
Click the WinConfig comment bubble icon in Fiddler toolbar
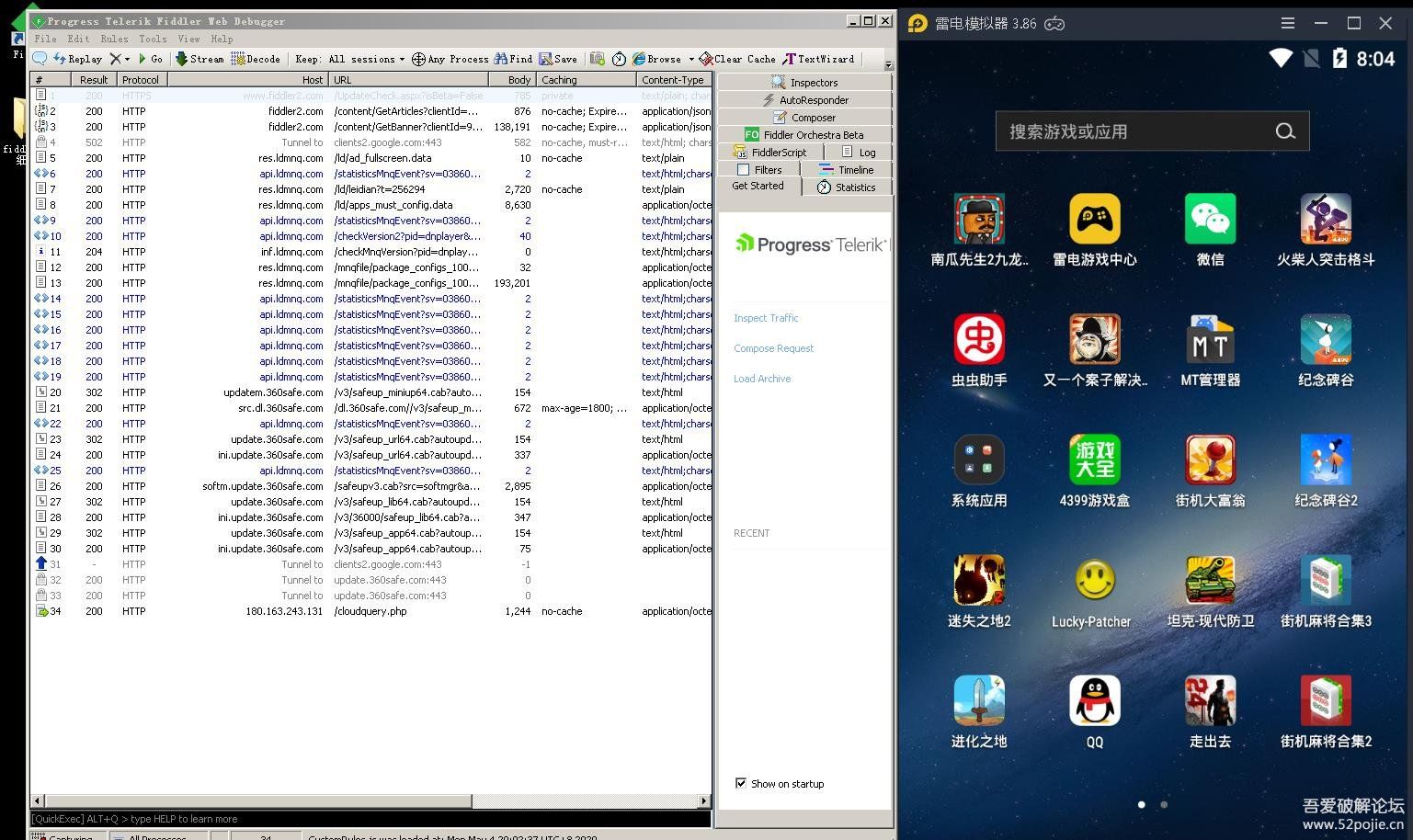click(x=40, y=59)
